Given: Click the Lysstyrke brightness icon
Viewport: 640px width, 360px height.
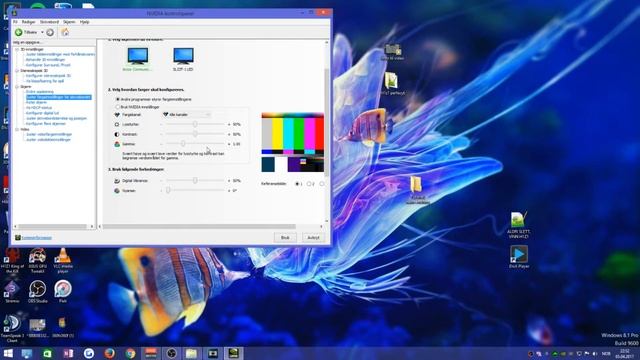Looking at the screenshot, I should pos(117,124).
